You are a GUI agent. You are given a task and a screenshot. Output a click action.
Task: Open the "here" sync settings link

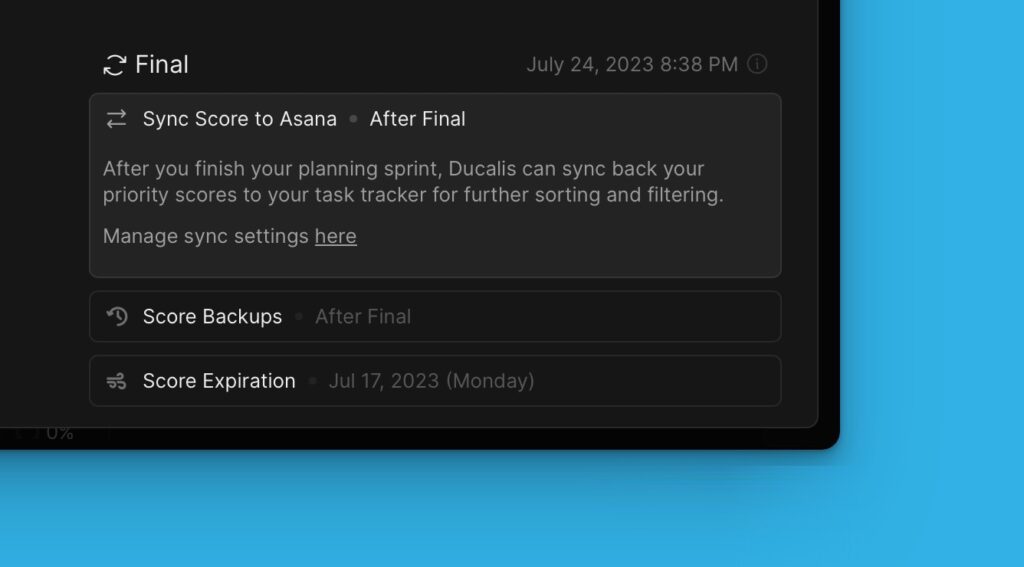[x=336, y=236]
